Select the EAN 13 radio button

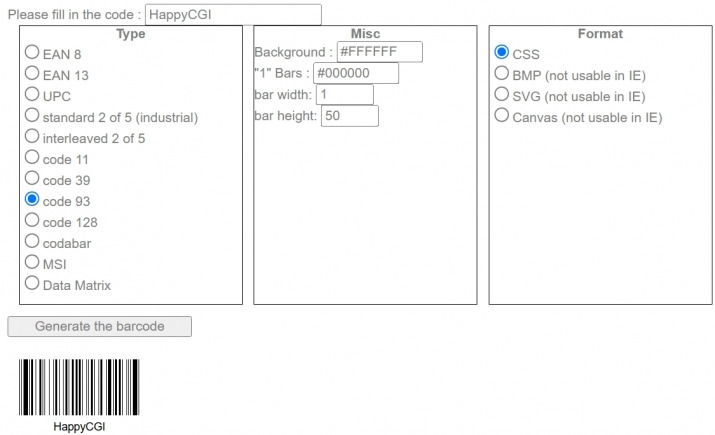pyautogui.click(x=32, y=73)
